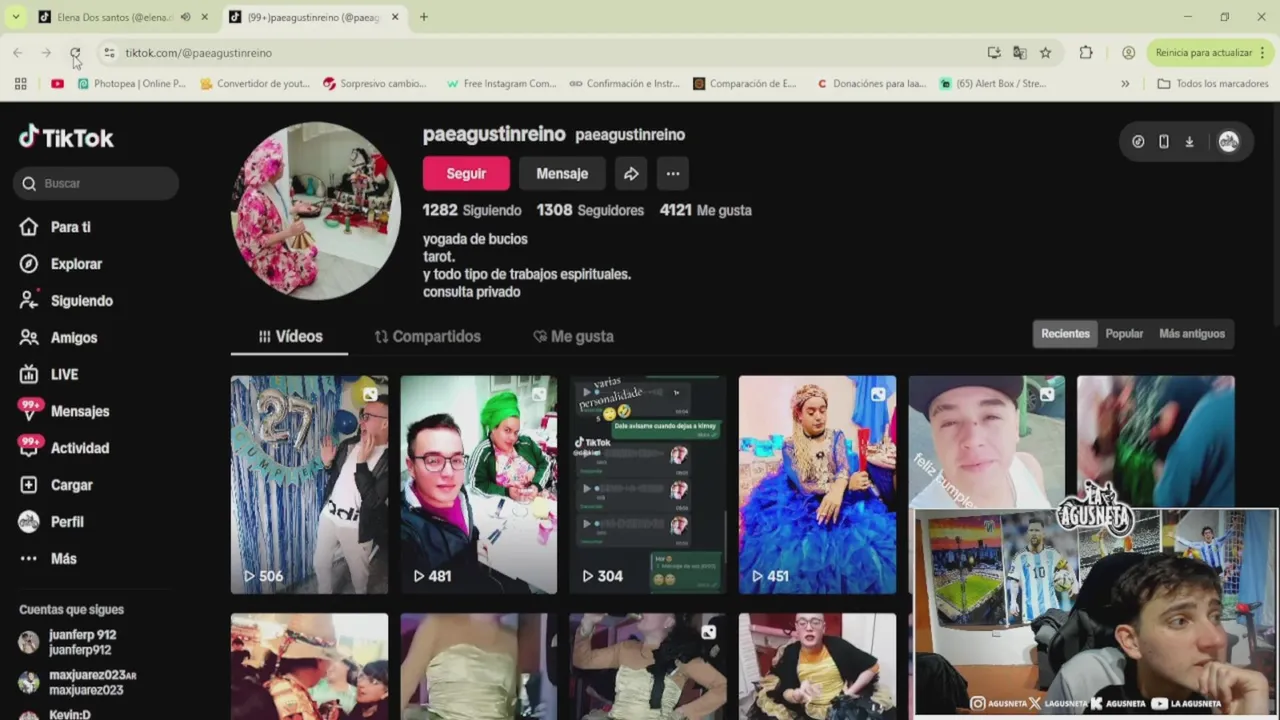Open Todos los marcadores folder
The width and height of the screenshot is (1280, 720).
point(1212,84)
